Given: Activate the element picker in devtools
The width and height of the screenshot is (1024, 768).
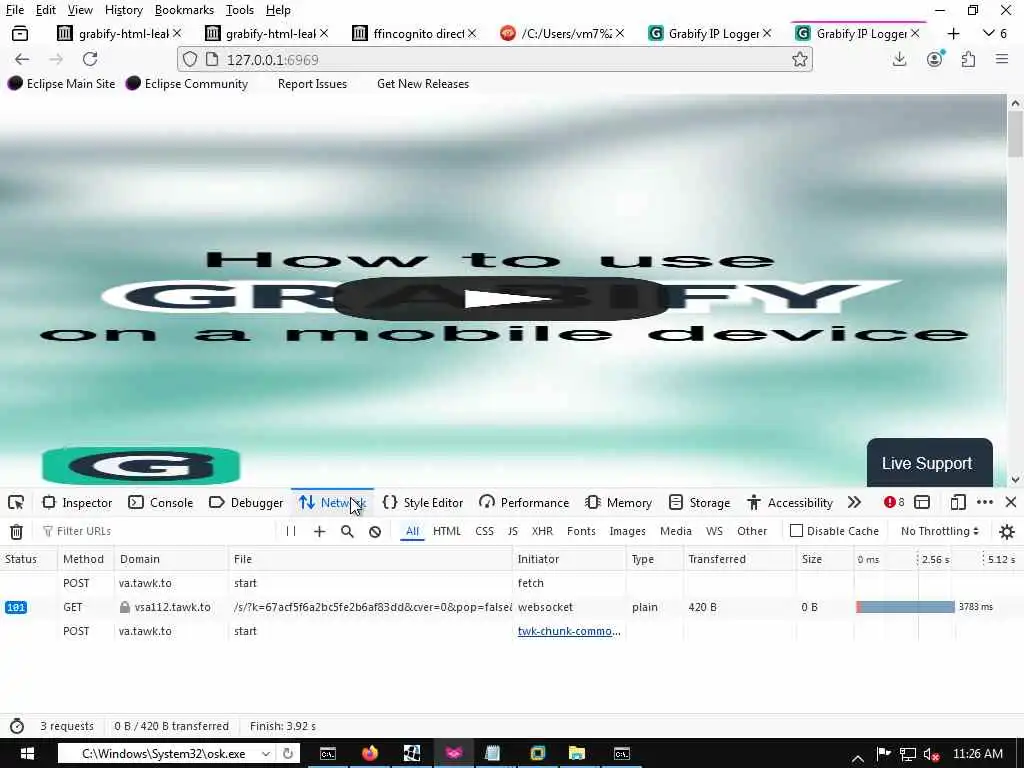Looking at the screenshot, I should [16, 502].
